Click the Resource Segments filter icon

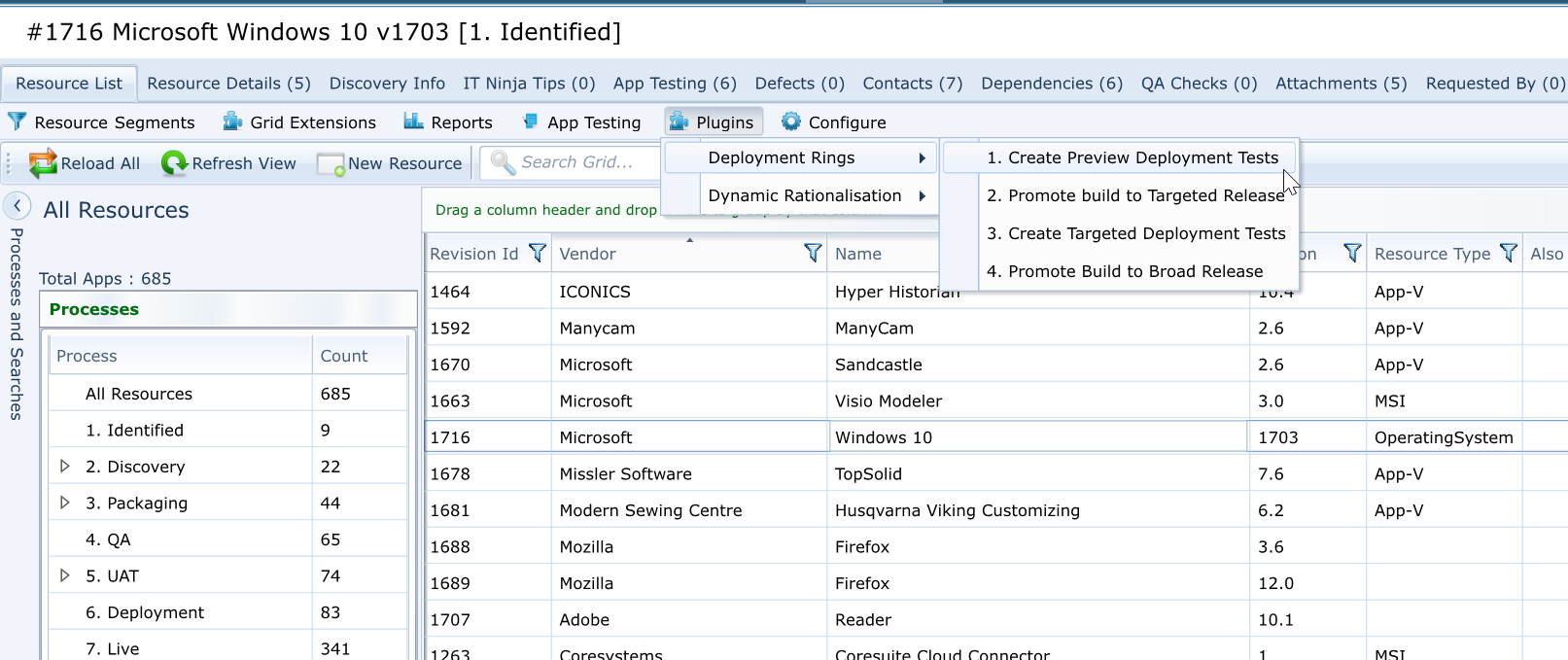tap(17, 122)
